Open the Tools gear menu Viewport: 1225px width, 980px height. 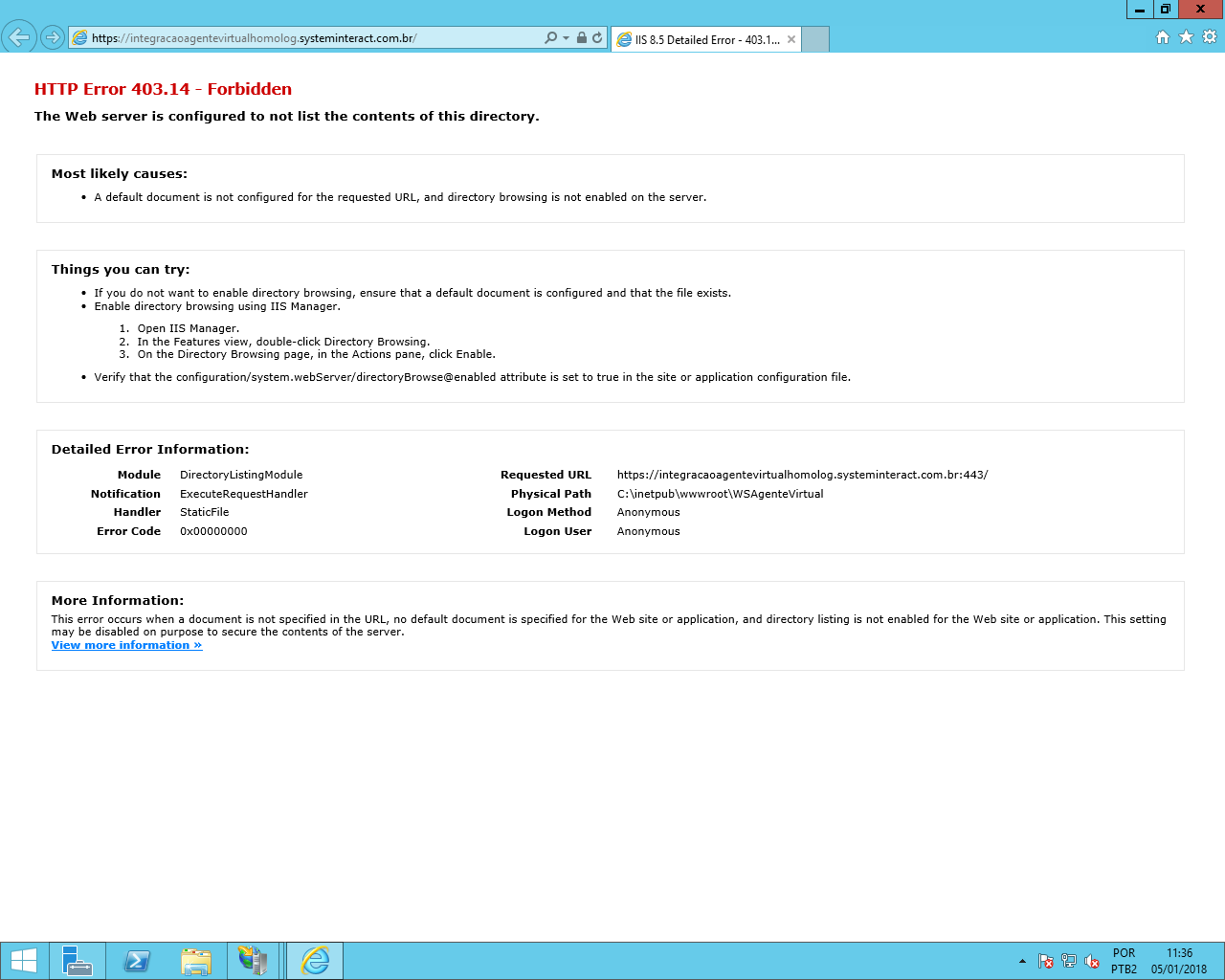tap(1210, 37)
